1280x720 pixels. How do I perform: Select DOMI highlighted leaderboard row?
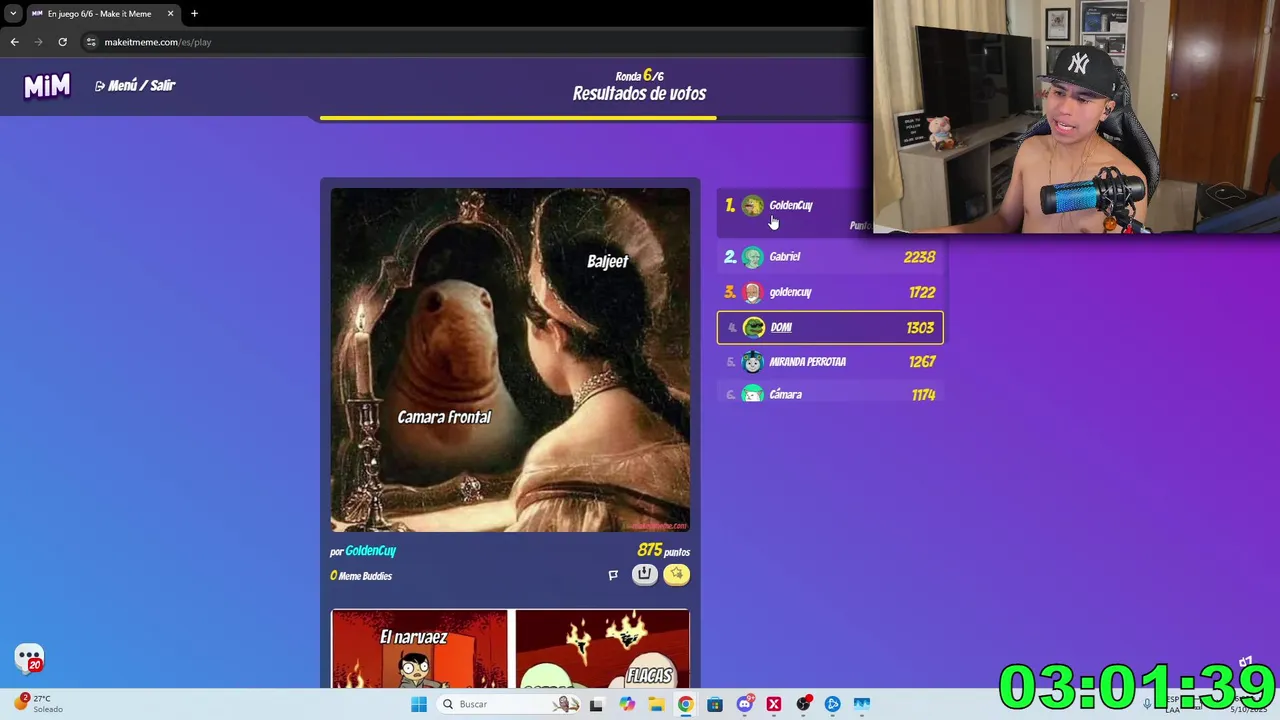[830, 327]
